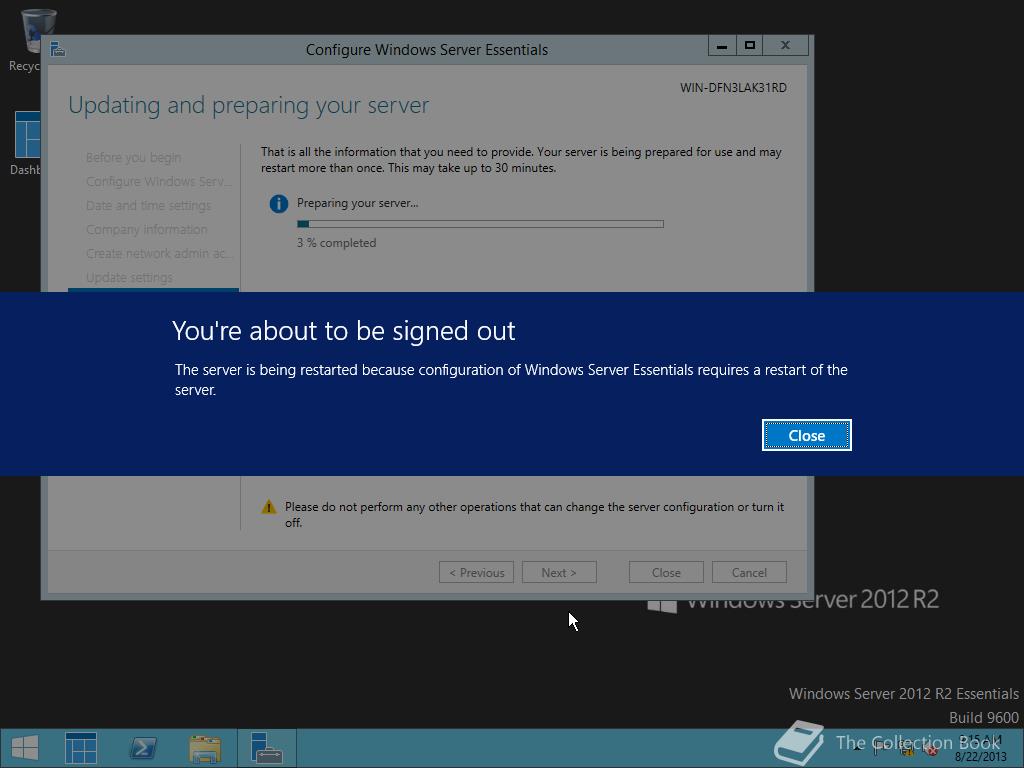Select the 'Configure Windows Serv...' wizard step
Screen dimensions: 1024x768
(159, 182)
